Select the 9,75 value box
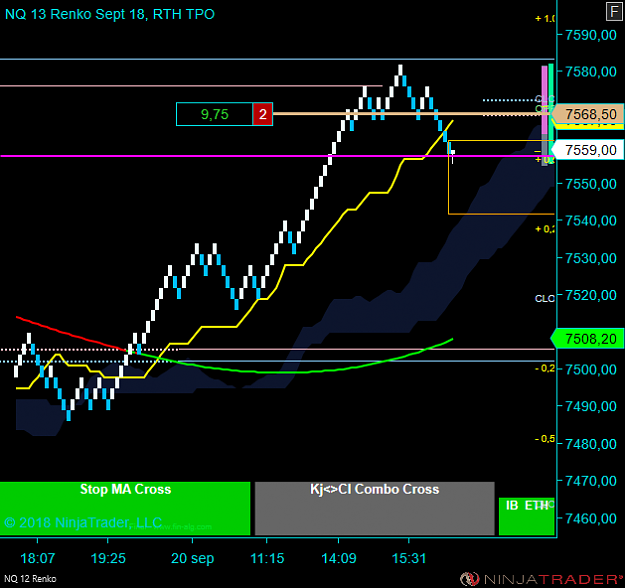Image resolution: width=625 pixels, height=588 pixels. [x=214, y=114]
